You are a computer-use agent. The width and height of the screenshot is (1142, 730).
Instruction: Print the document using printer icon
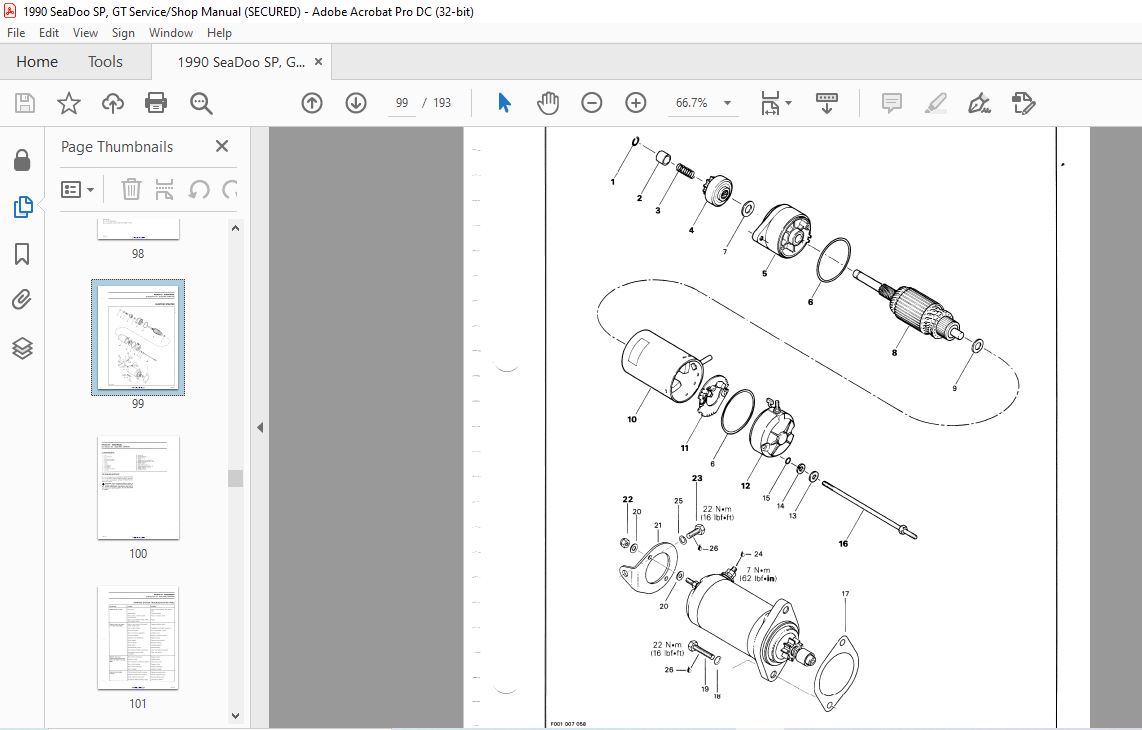point(156,103)
